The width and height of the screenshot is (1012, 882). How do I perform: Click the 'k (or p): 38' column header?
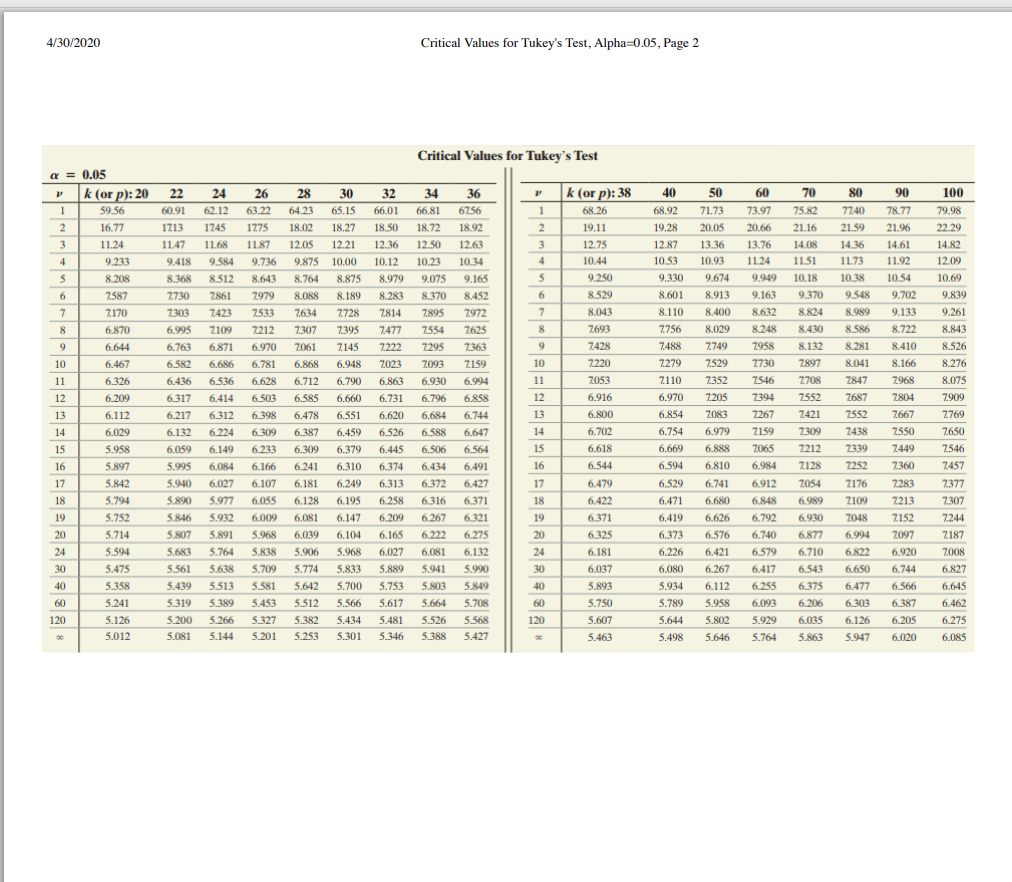pos(598,193)
